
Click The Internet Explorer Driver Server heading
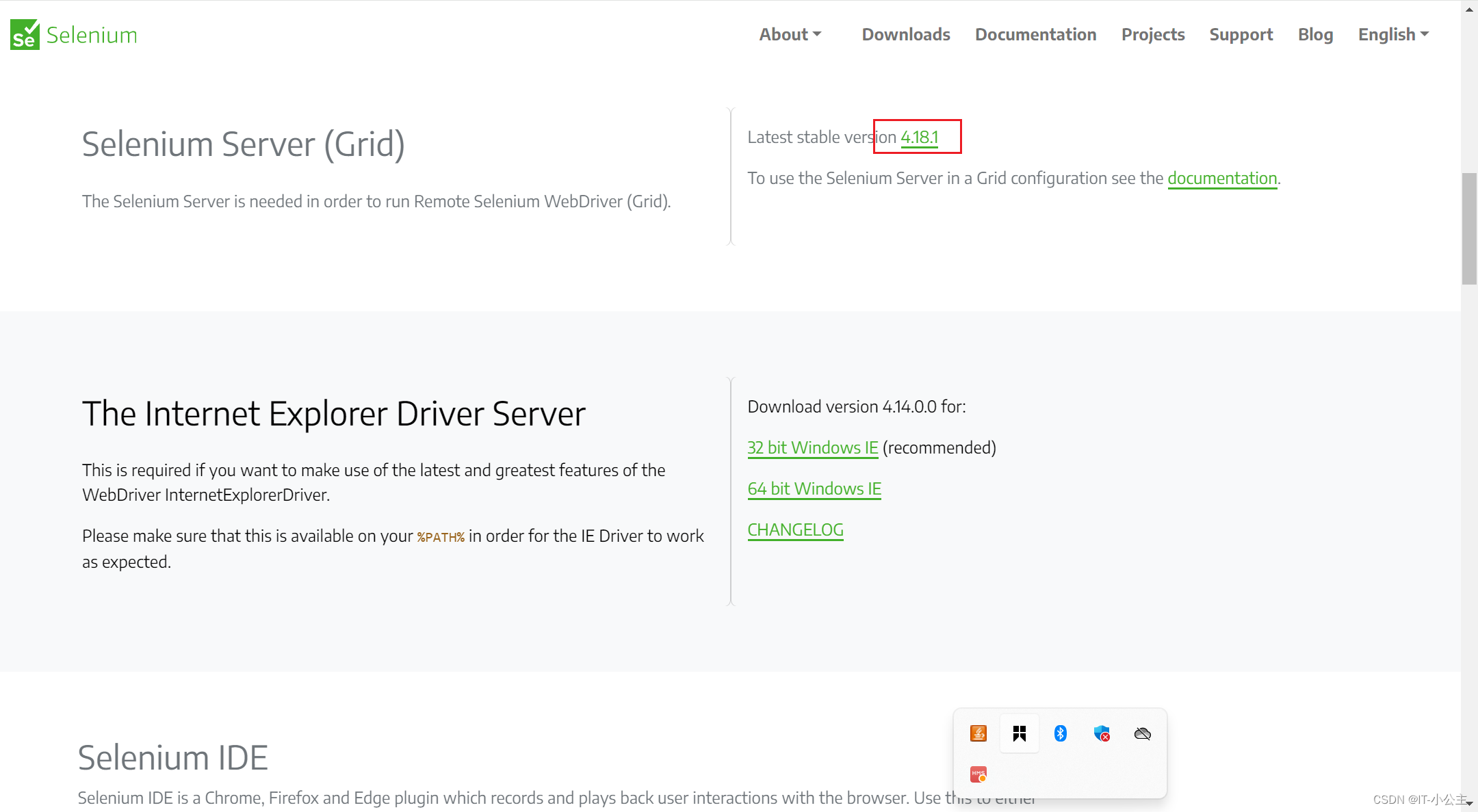point(334,414)
